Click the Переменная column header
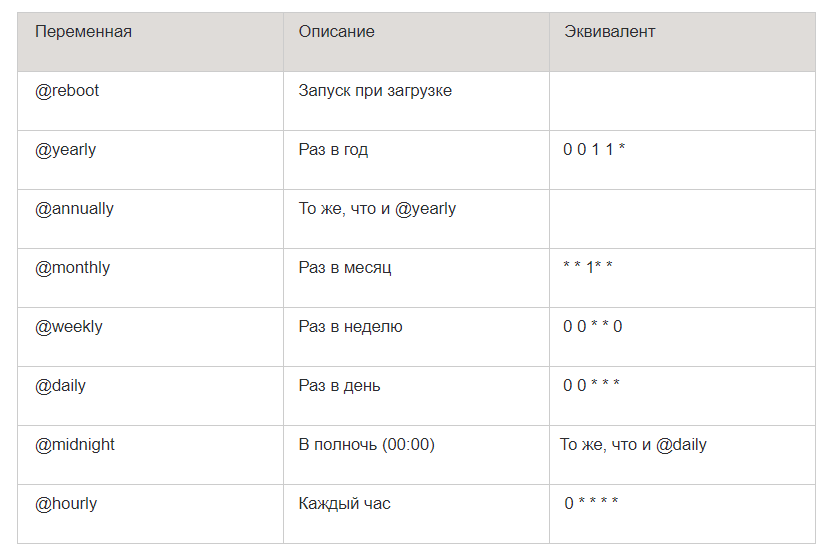The width and height of the screenshot is (833, 559). [x=83, y=32]
